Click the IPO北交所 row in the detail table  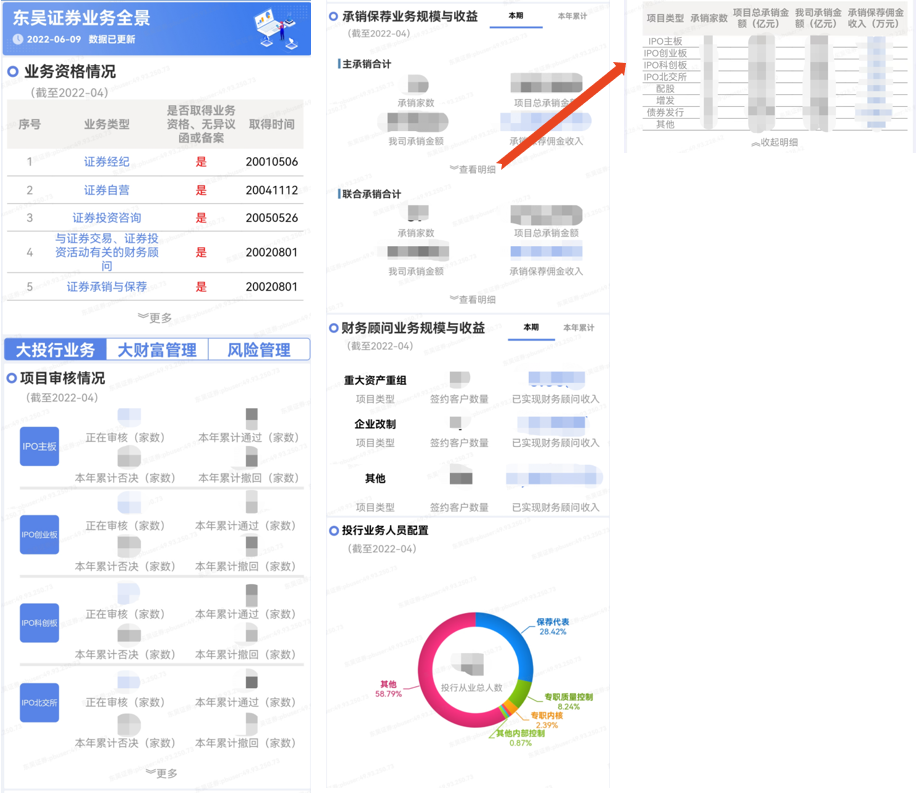775,77
